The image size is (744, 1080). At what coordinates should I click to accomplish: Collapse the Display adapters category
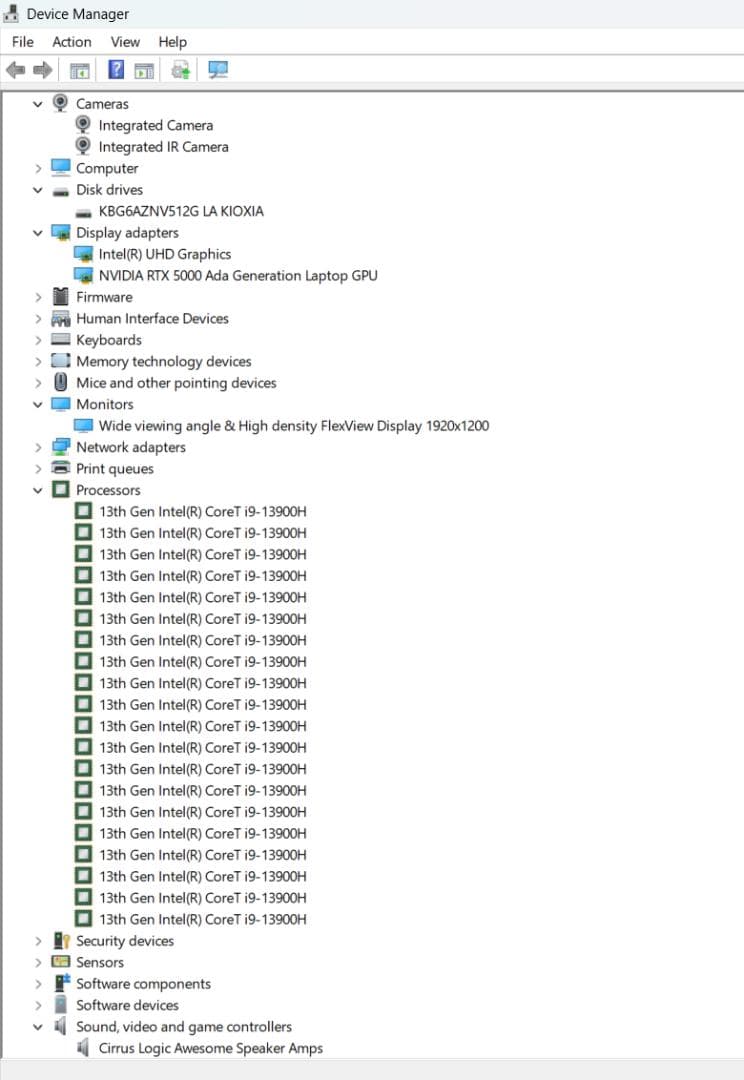point(38,233)
